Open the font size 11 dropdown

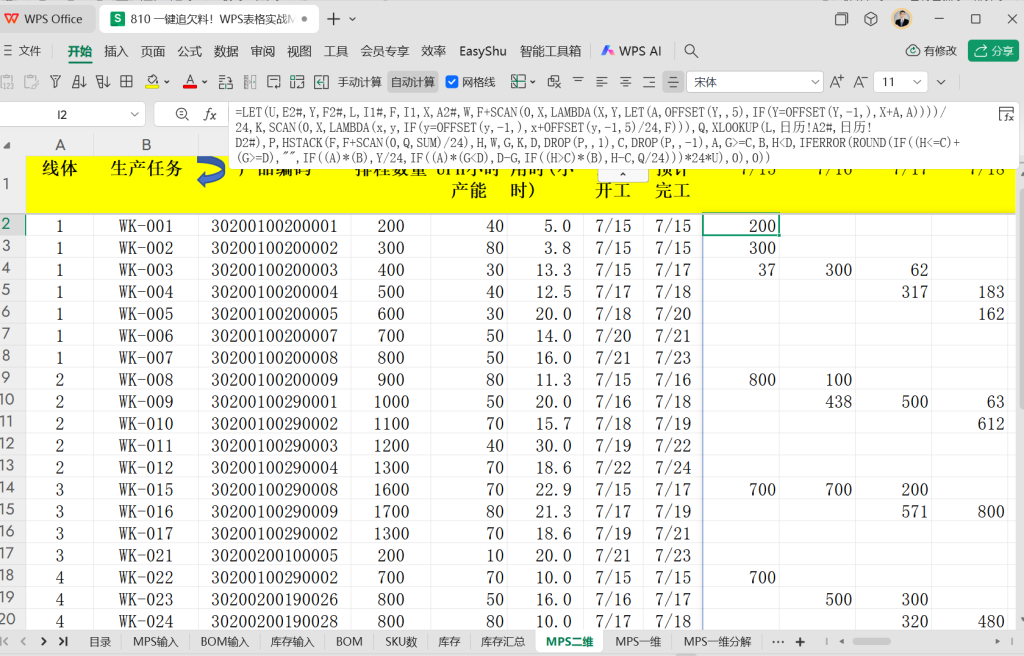point(917,82)
